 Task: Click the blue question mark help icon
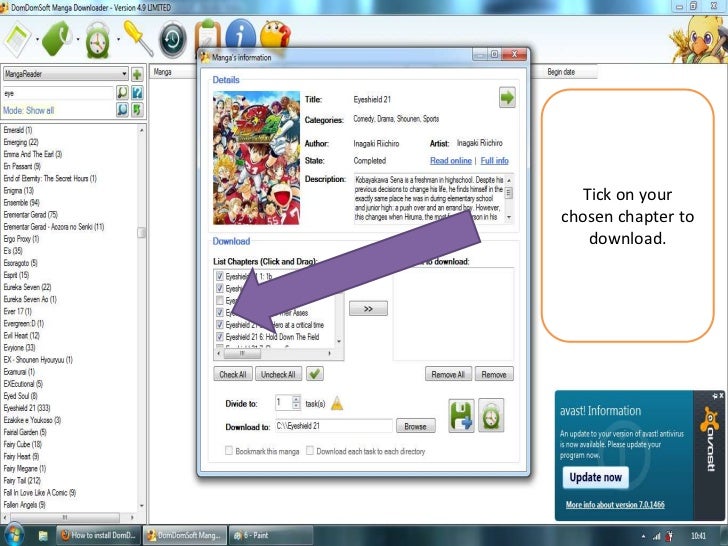tap(137, 92)
